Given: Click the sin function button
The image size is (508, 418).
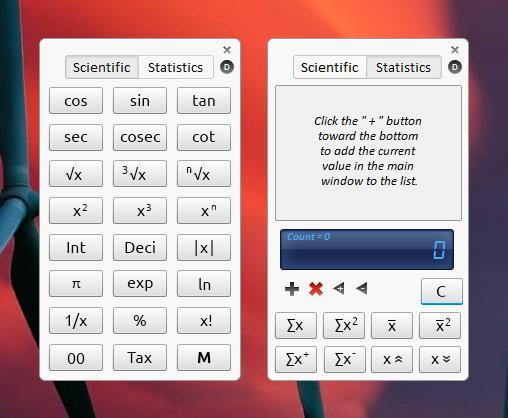Looking at the screenshot, I should point(140,100).
